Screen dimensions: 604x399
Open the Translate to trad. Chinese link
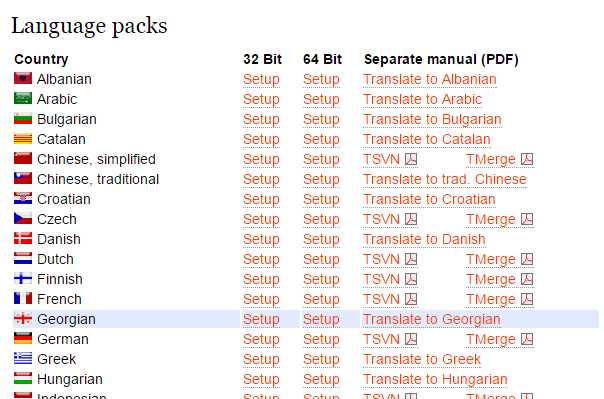(x=445, y=179)
